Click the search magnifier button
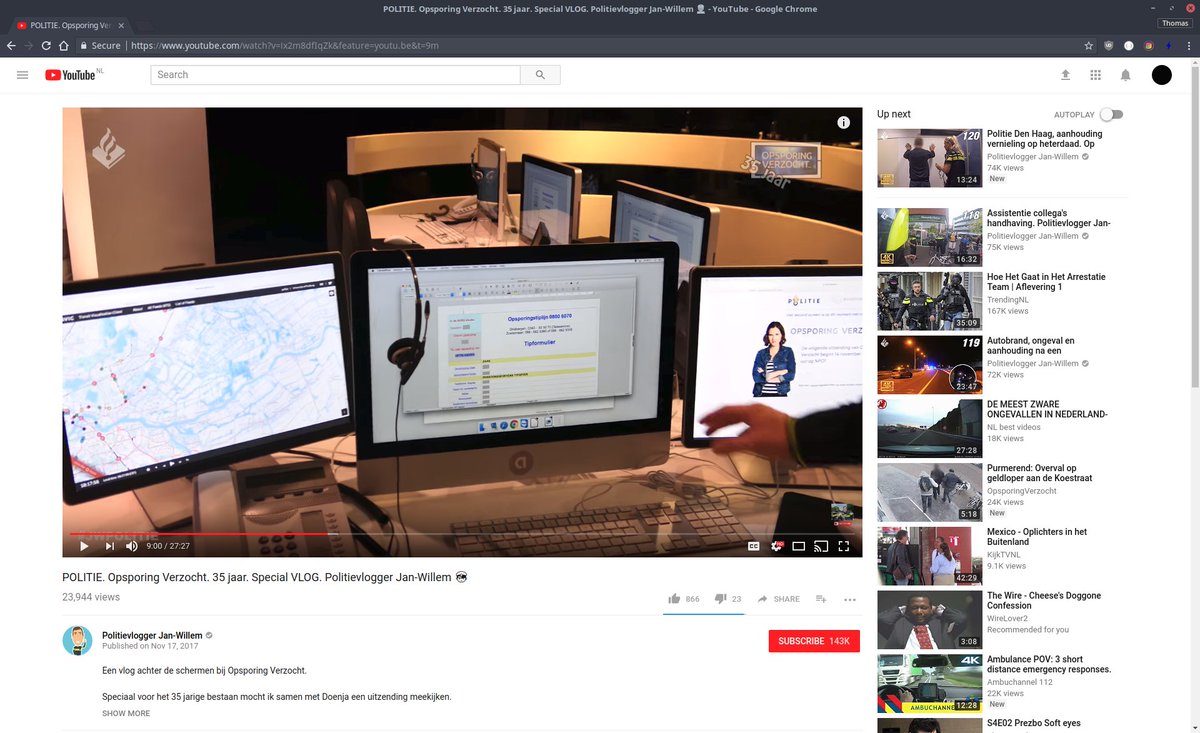 (540, 75)
